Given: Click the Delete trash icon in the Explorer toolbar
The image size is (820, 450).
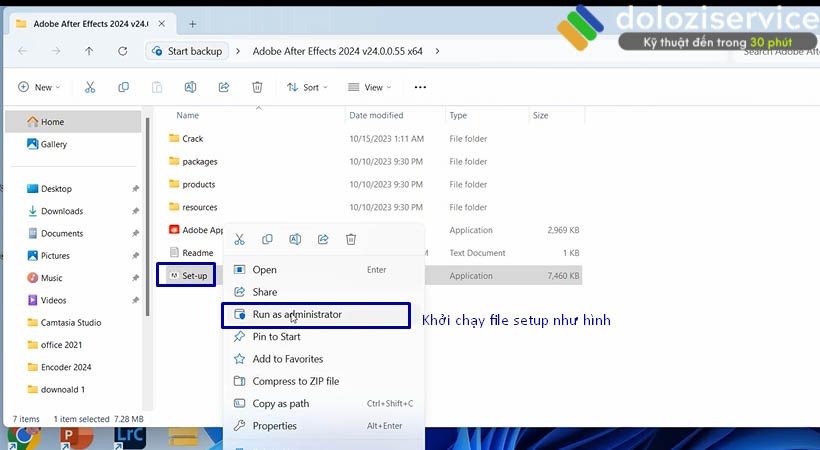Looking at the screenshot, I should pyautogui.click(x=257, y=87).
